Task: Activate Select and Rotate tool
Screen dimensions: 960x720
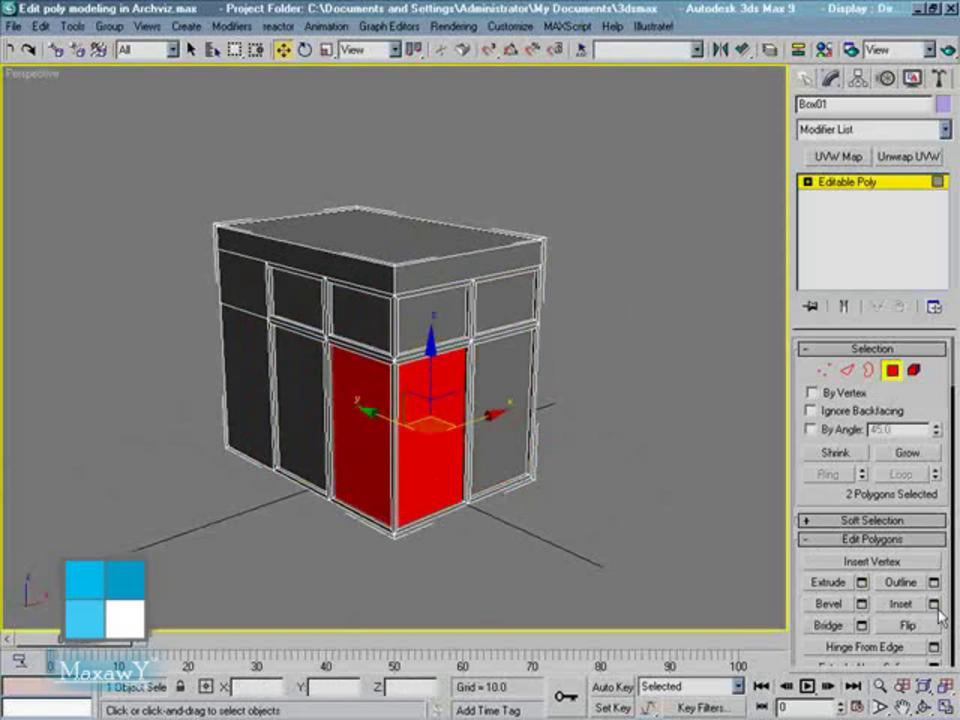Action: pos(304,50)
